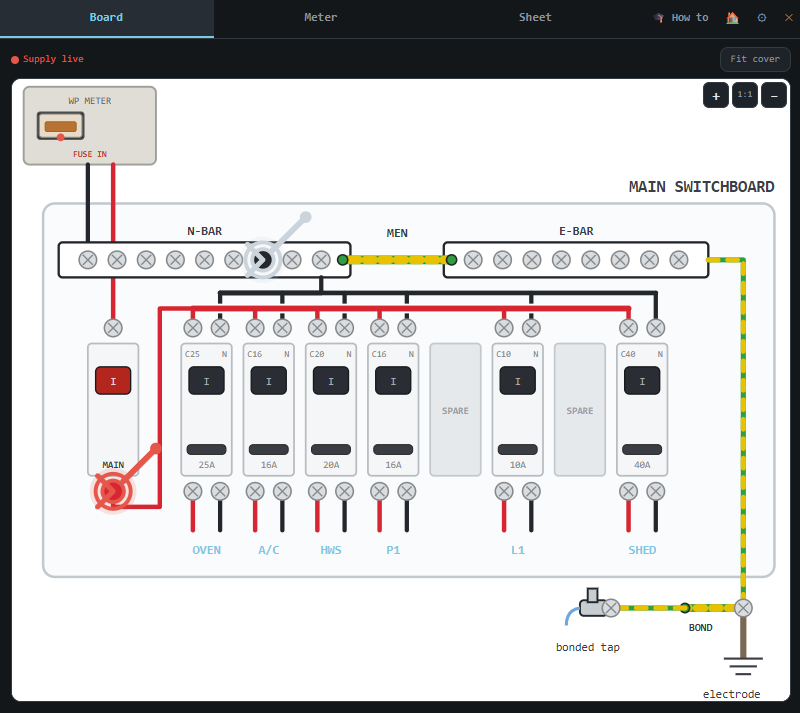Click the Fit cover button
The image size is (800, 713).
(755, 59)
